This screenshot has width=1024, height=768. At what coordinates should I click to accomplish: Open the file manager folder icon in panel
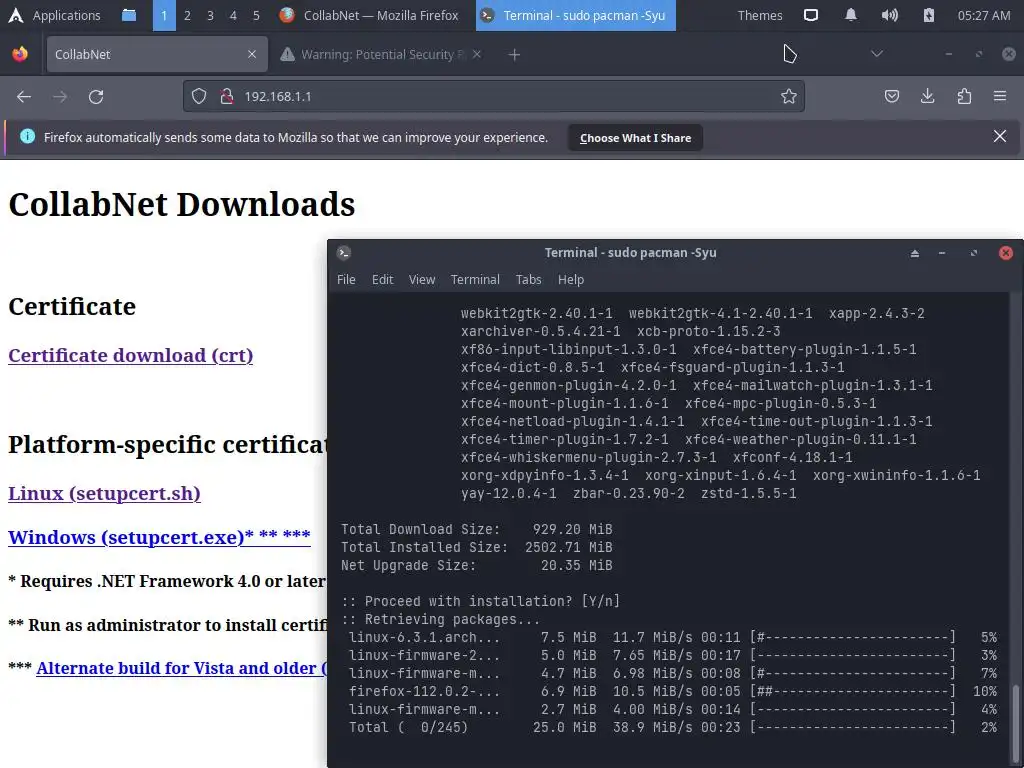pyautogui.click(x=129, y=15)
